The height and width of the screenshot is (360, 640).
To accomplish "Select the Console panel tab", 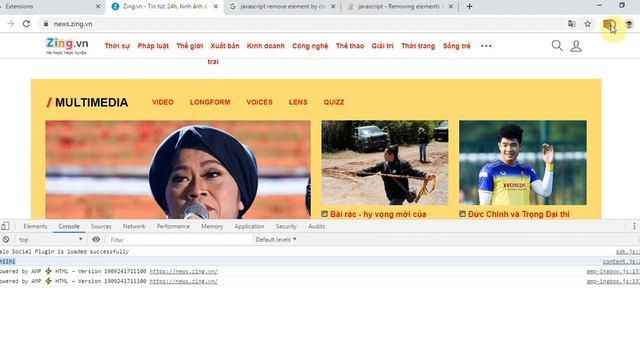I will point(69,226).
